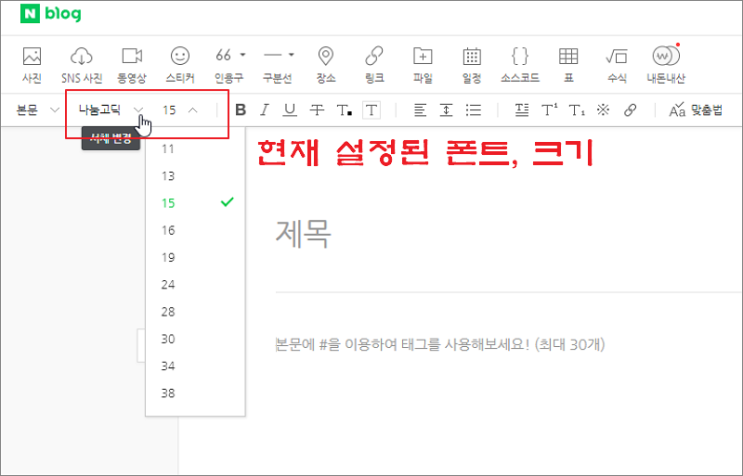Select font size 13

click(x=195, y=176)
